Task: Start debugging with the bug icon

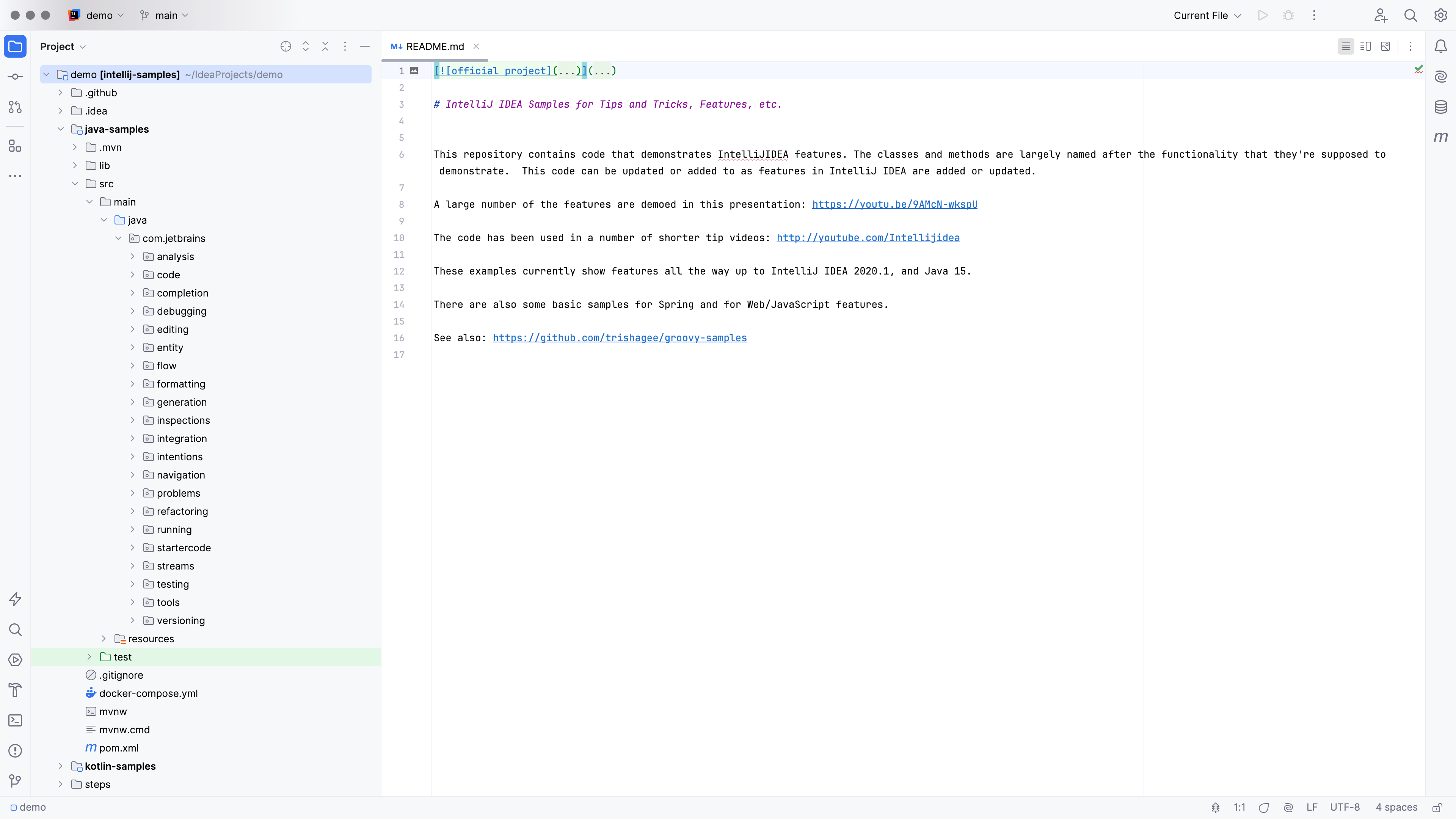Action: point(1288,15)
